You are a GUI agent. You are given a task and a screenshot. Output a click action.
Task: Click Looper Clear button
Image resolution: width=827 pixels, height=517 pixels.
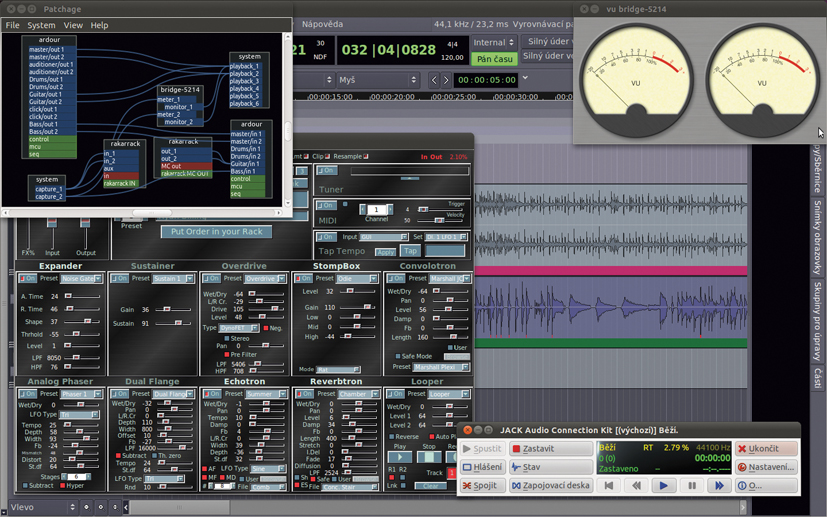pos(430,486)
